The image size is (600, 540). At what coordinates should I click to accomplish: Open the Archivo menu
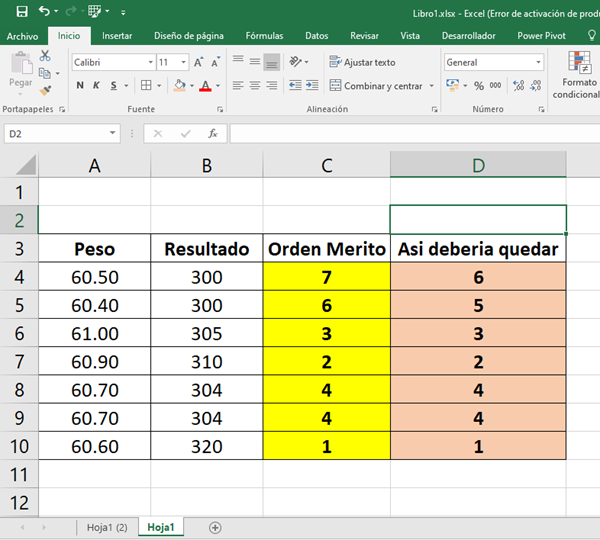pyautogui.click(x=22, y=36)
